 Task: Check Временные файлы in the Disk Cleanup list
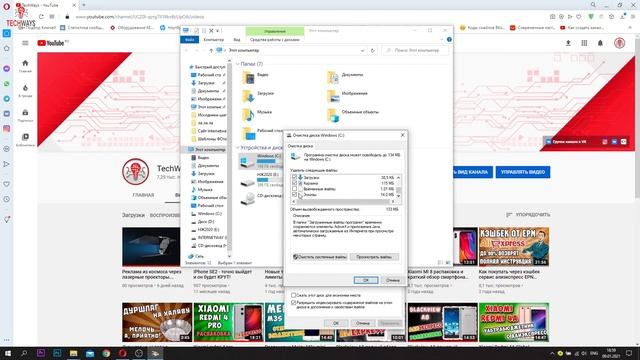(x=294, y=189)
